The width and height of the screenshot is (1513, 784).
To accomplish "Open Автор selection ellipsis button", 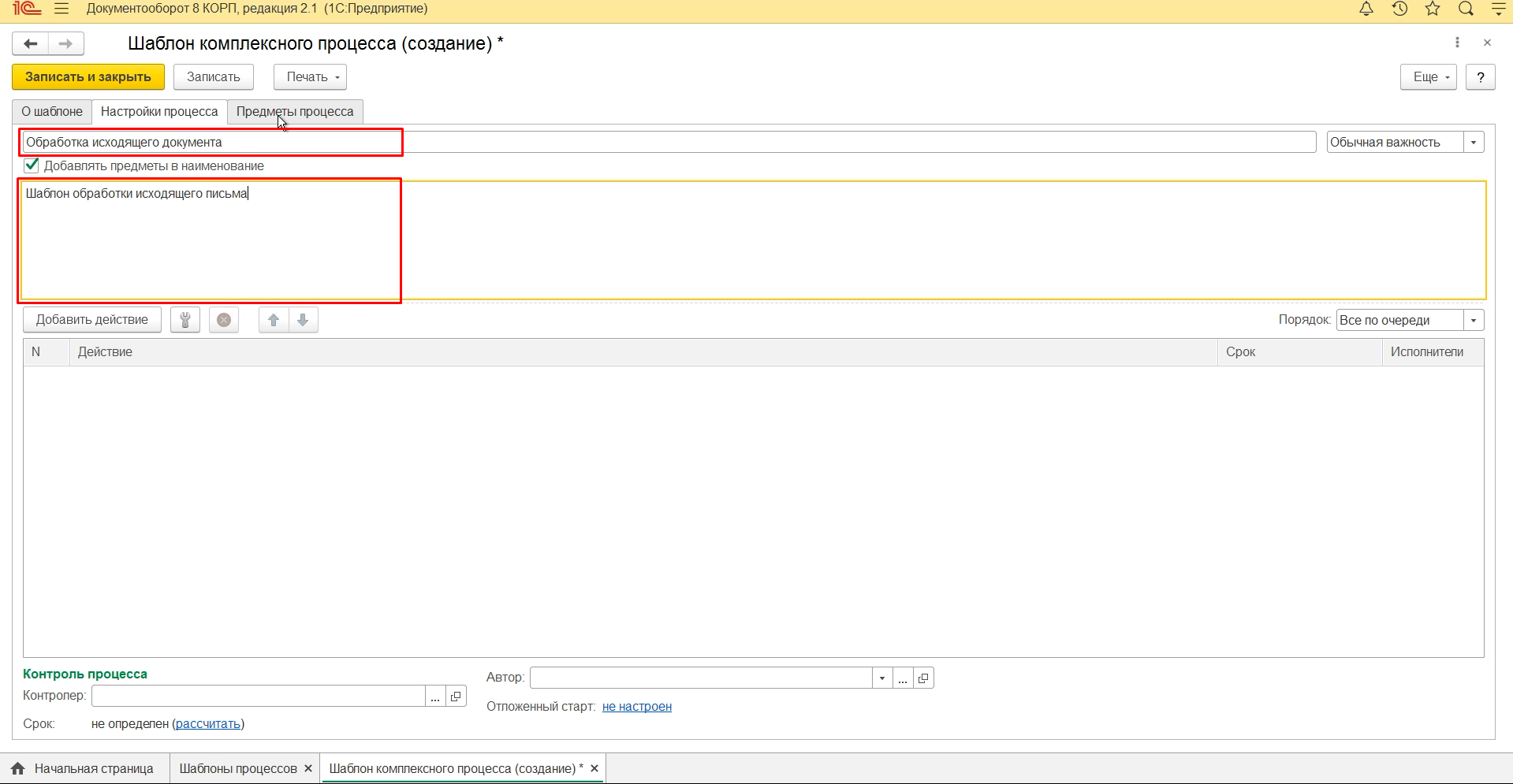I will tap(903, 678).
